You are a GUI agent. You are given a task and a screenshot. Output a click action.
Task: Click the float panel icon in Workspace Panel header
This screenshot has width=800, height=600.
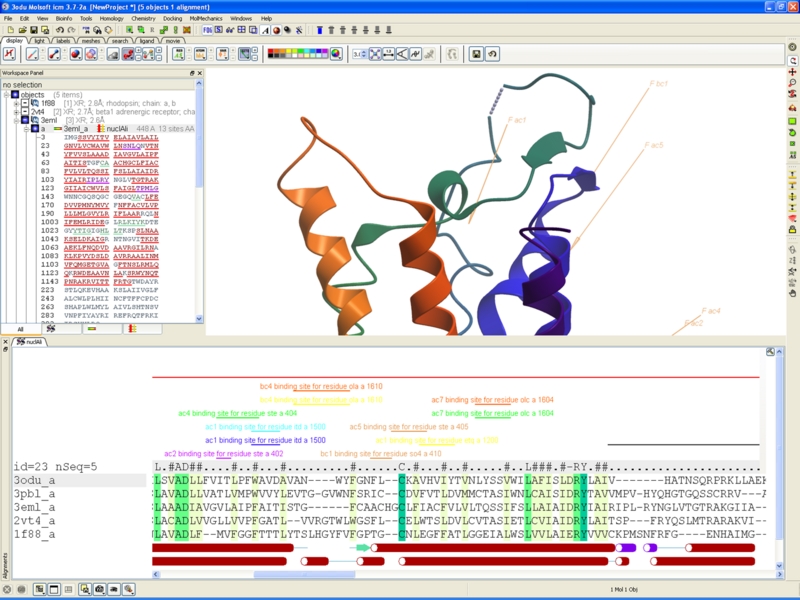coord(192,73)
